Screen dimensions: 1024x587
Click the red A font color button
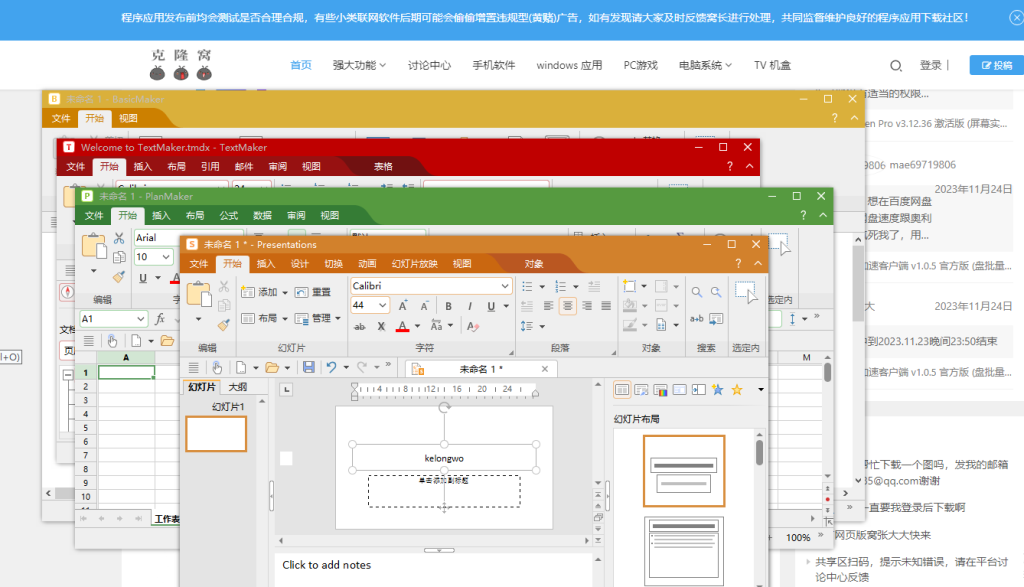[x=403, y=326]
